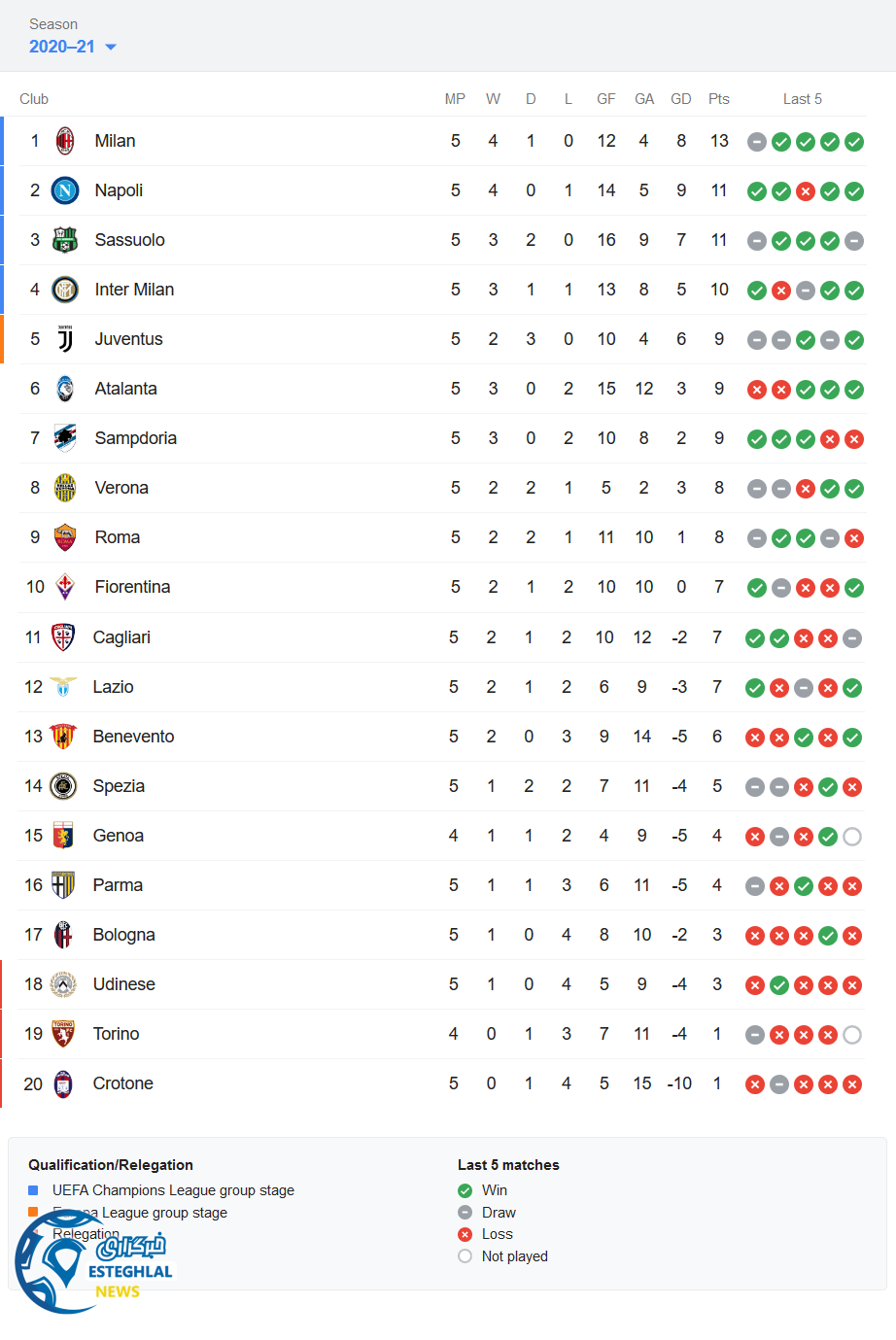Click Crotone's first last-five loss icon

coord(755,1084)
